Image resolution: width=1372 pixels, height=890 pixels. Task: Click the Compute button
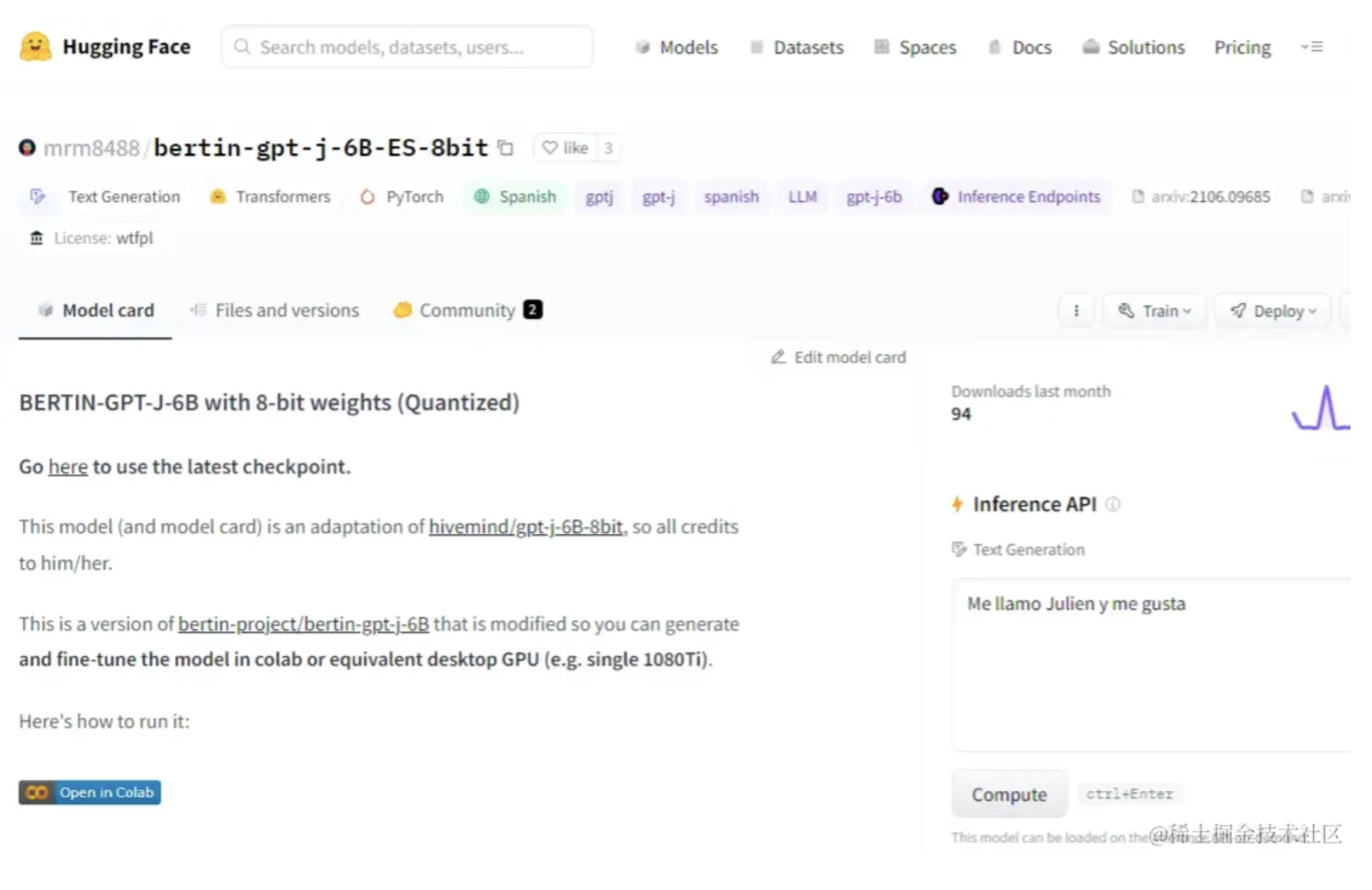tap(1009, 794)
